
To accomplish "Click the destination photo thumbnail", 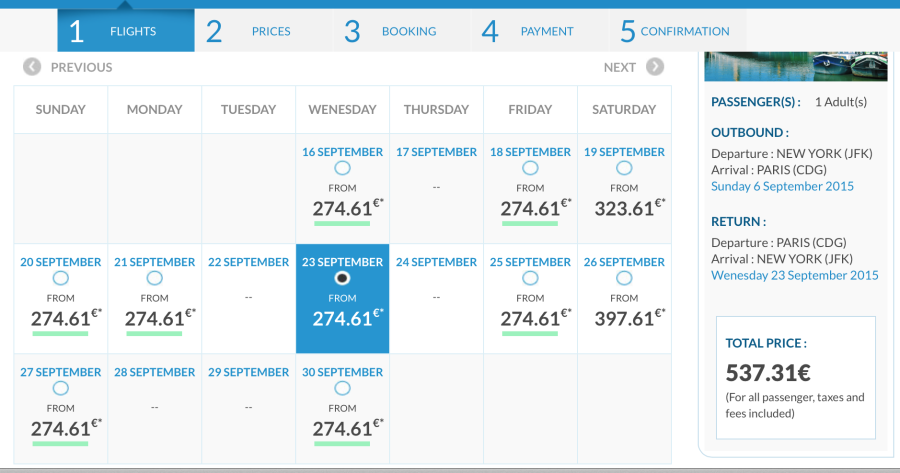I will coord(795,66).
